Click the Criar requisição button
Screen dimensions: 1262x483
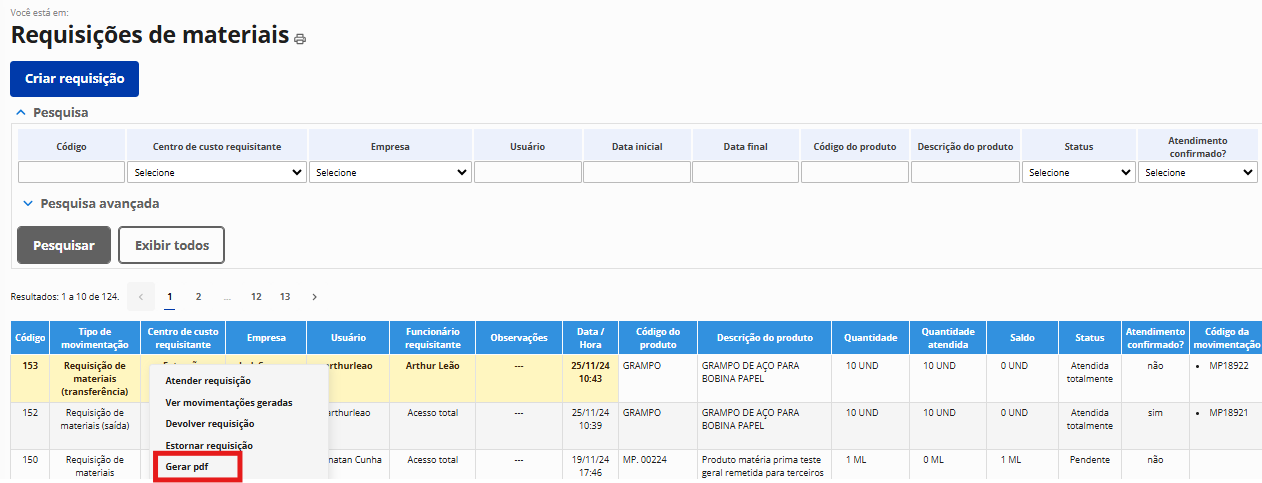click(x=74, y=79)
